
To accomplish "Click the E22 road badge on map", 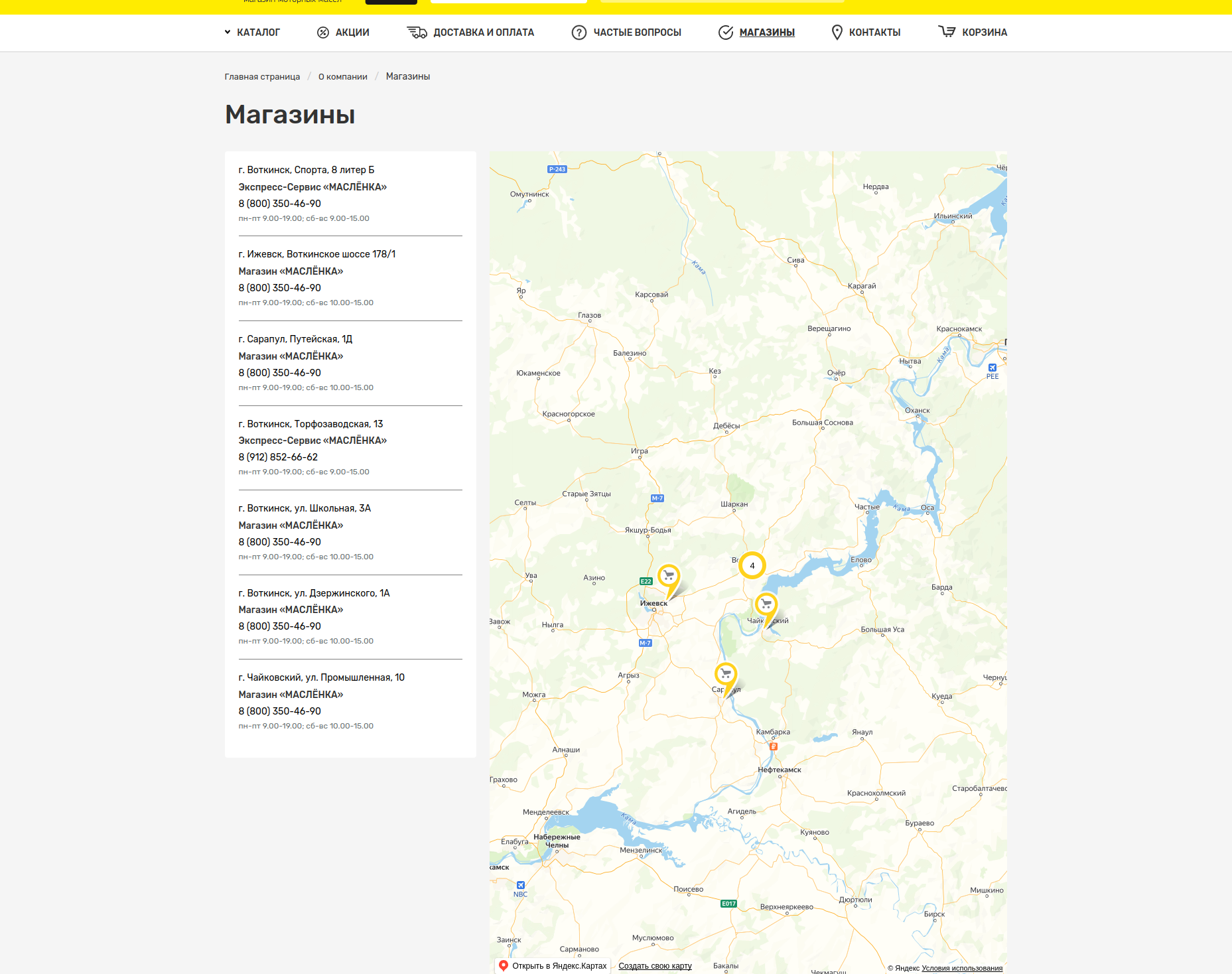I will (646, 581).
